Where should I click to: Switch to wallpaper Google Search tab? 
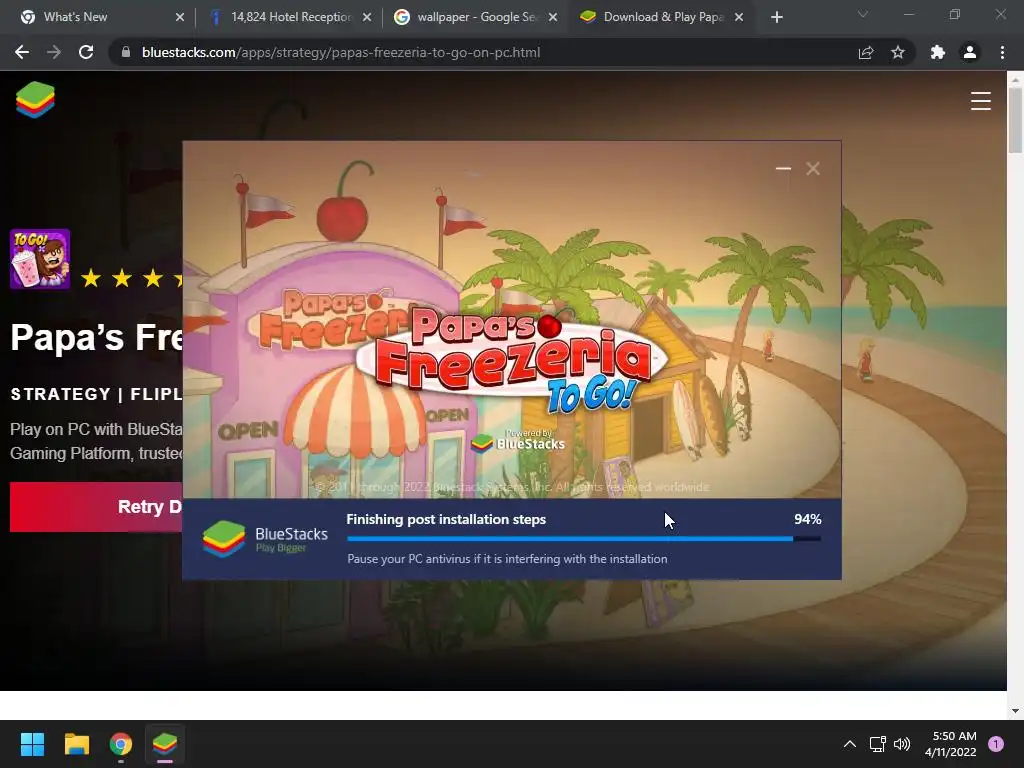pos(476,17)
